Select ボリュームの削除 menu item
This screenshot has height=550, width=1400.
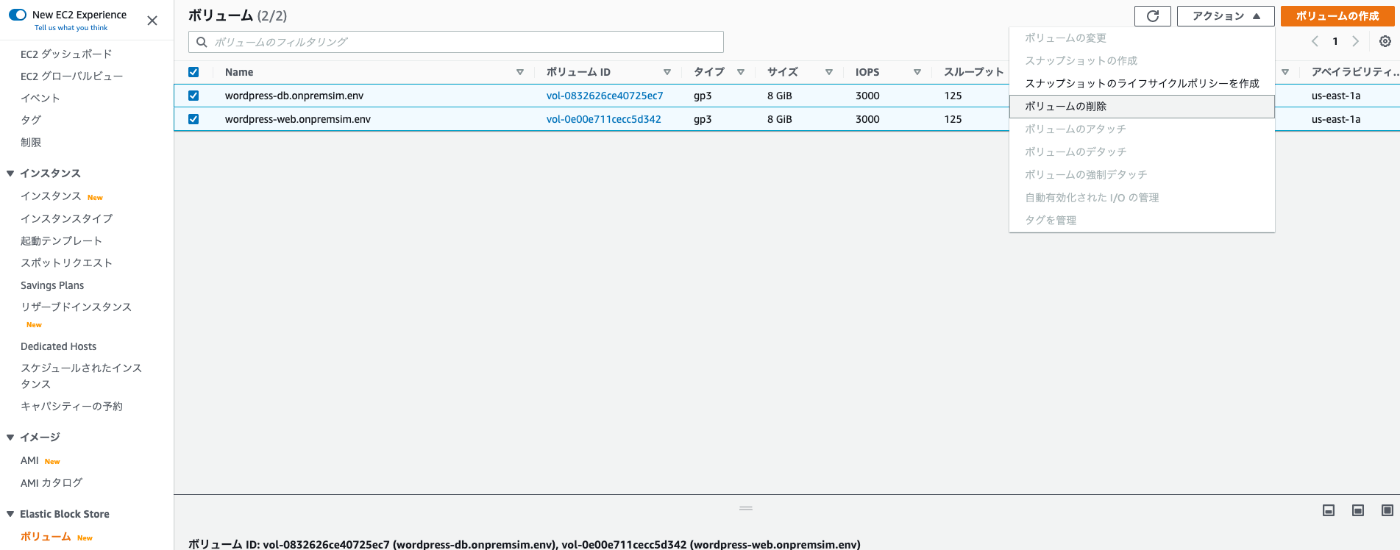coord(1142,106)
